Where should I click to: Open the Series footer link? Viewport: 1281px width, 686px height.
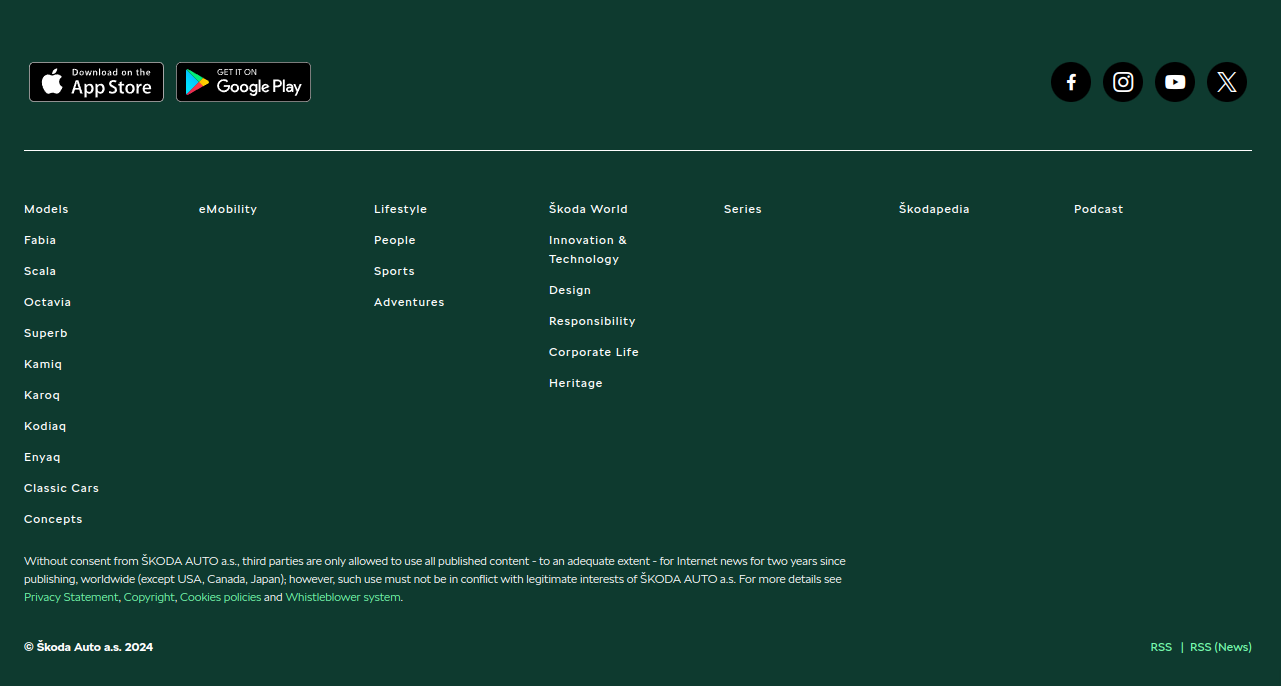pos(743,209)
